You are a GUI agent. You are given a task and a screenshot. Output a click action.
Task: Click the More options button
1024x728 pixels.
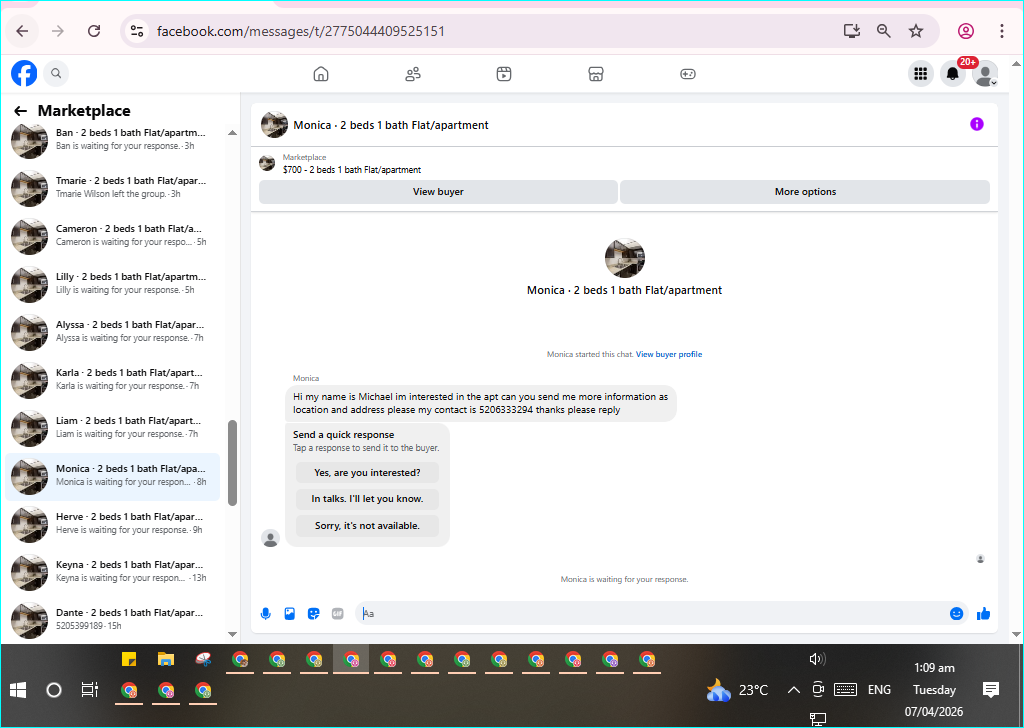pyautogui.click(x=805, y=192)
